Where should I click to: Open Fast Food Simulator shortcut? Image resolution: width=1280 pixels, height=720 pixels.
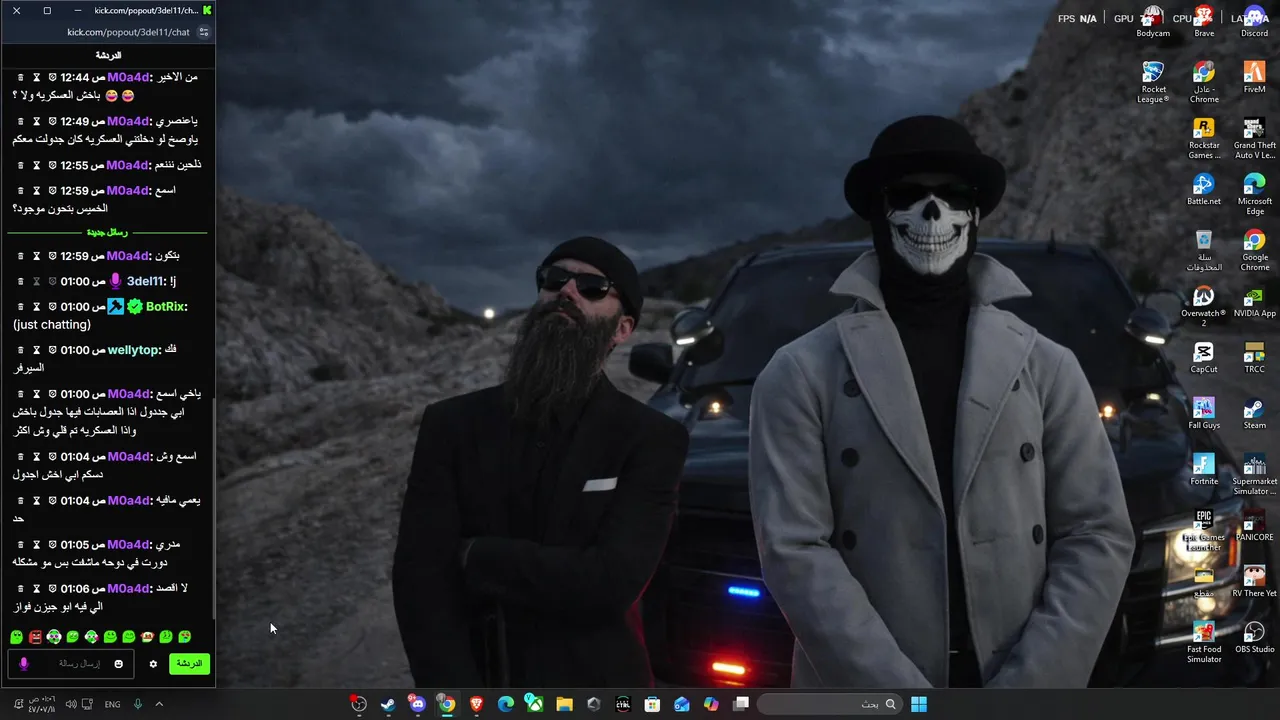pyautogui.click(x=1204, y=642)
